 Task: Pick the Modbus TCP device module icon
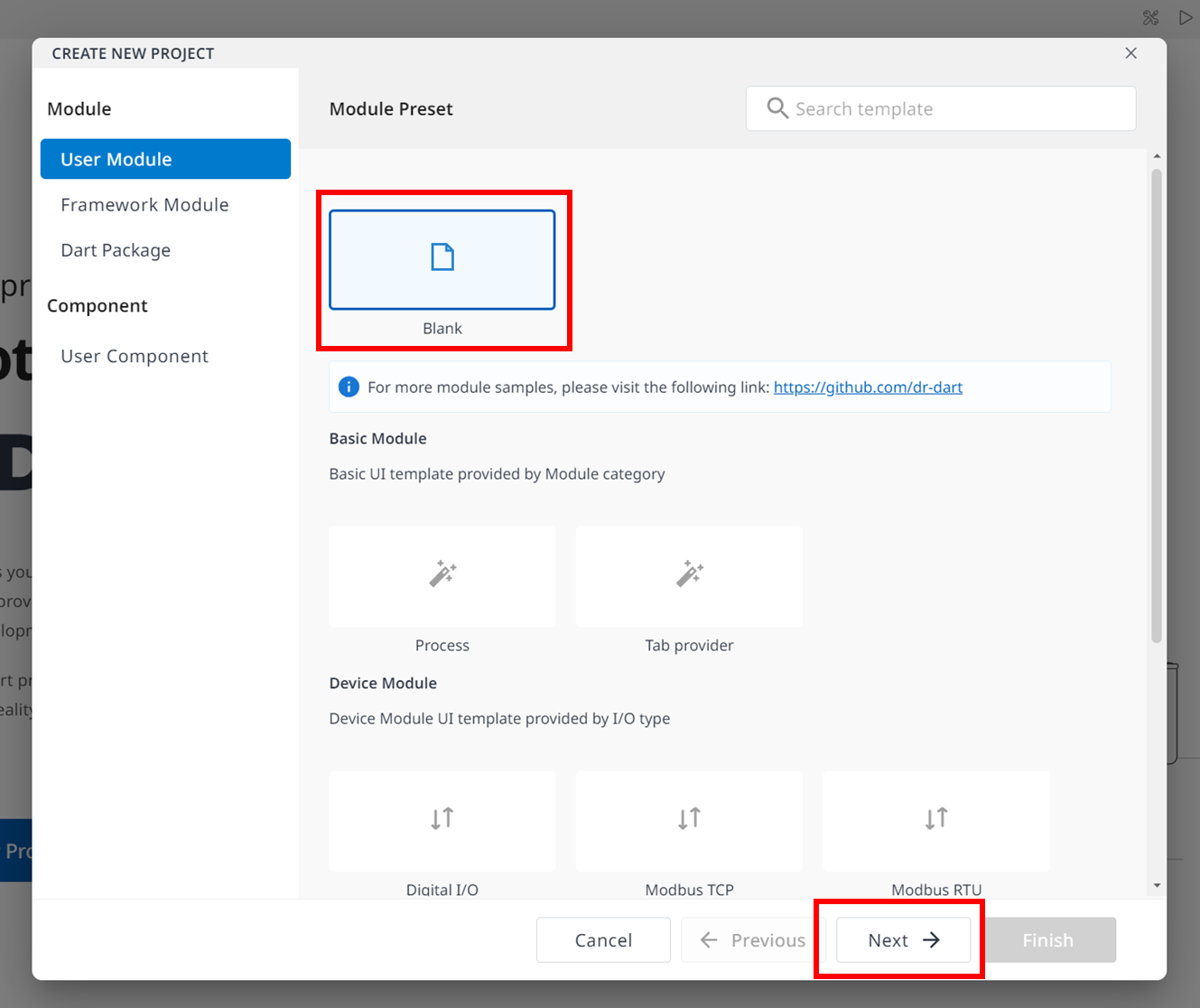tap(690, 818)
